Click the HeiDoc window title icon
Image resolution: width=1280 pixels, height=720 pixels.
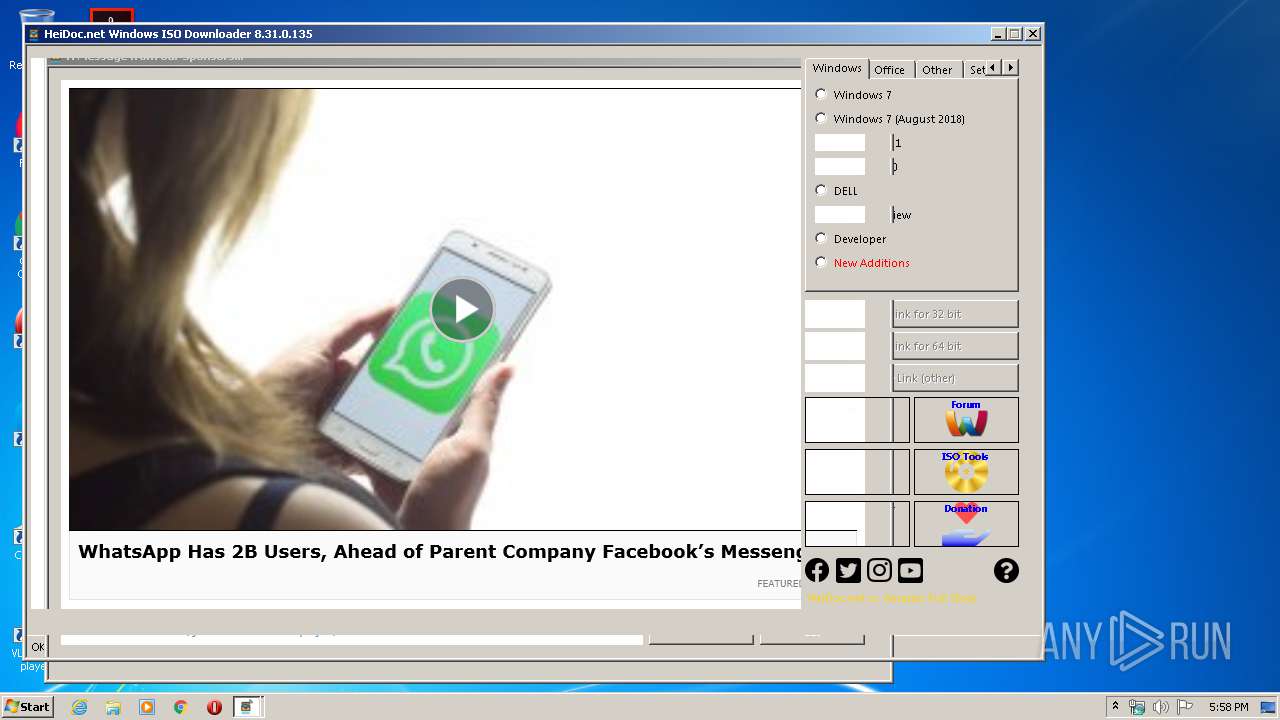[x=34, y=34]
